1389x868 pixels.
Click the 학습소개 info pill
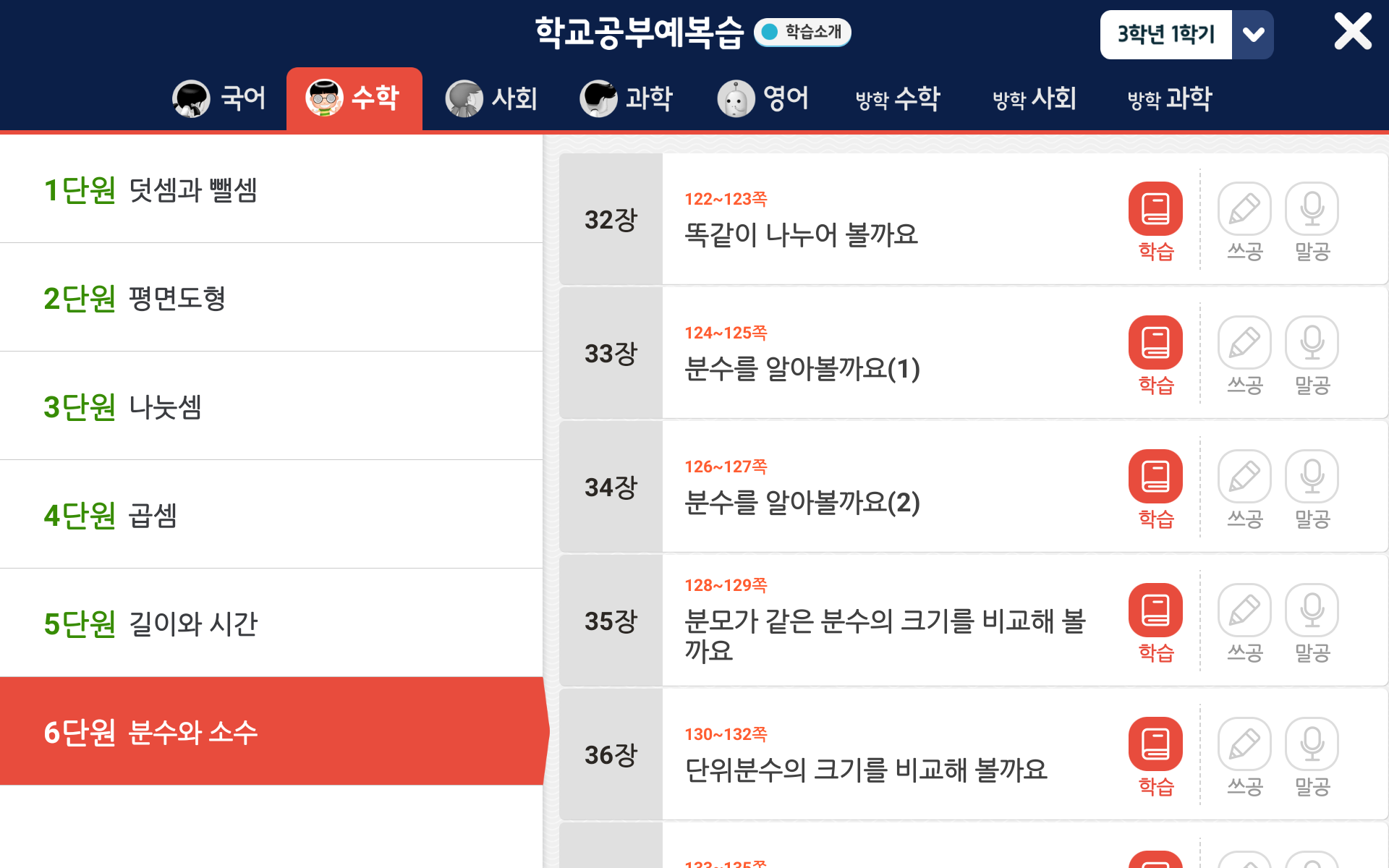pos(802,32)
